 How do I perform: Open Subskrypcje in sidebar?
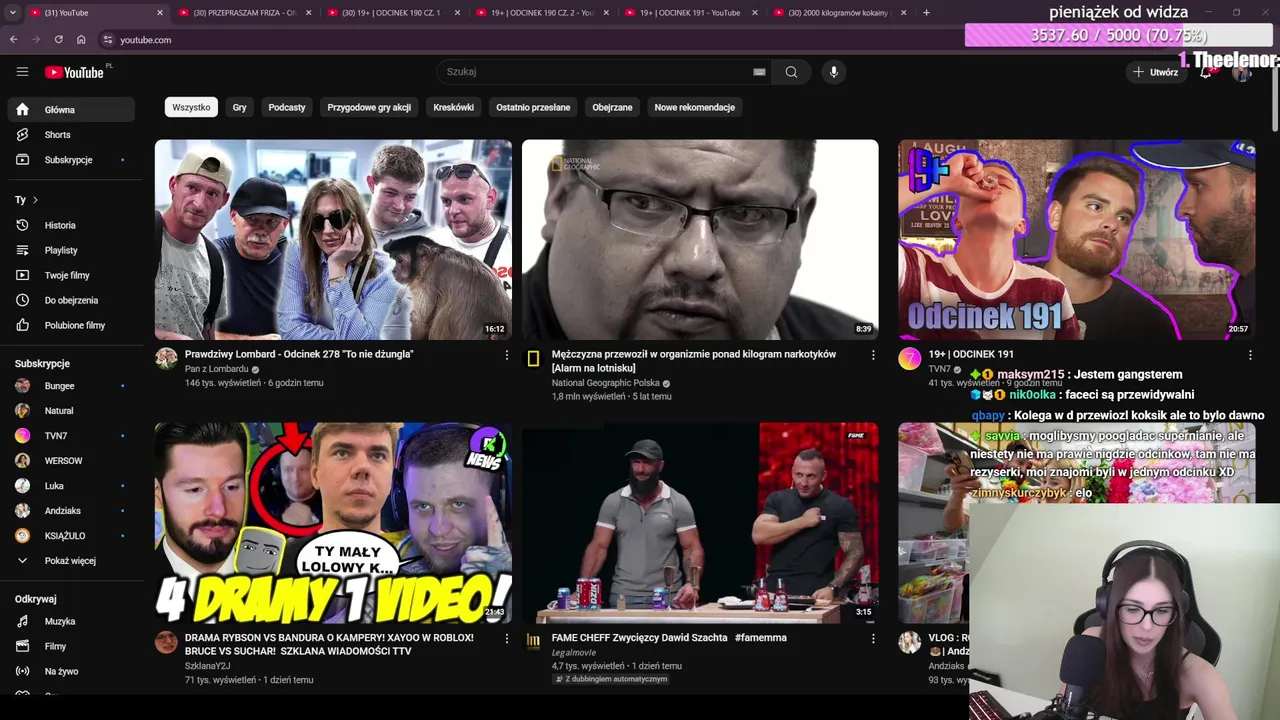click(71, 160)
